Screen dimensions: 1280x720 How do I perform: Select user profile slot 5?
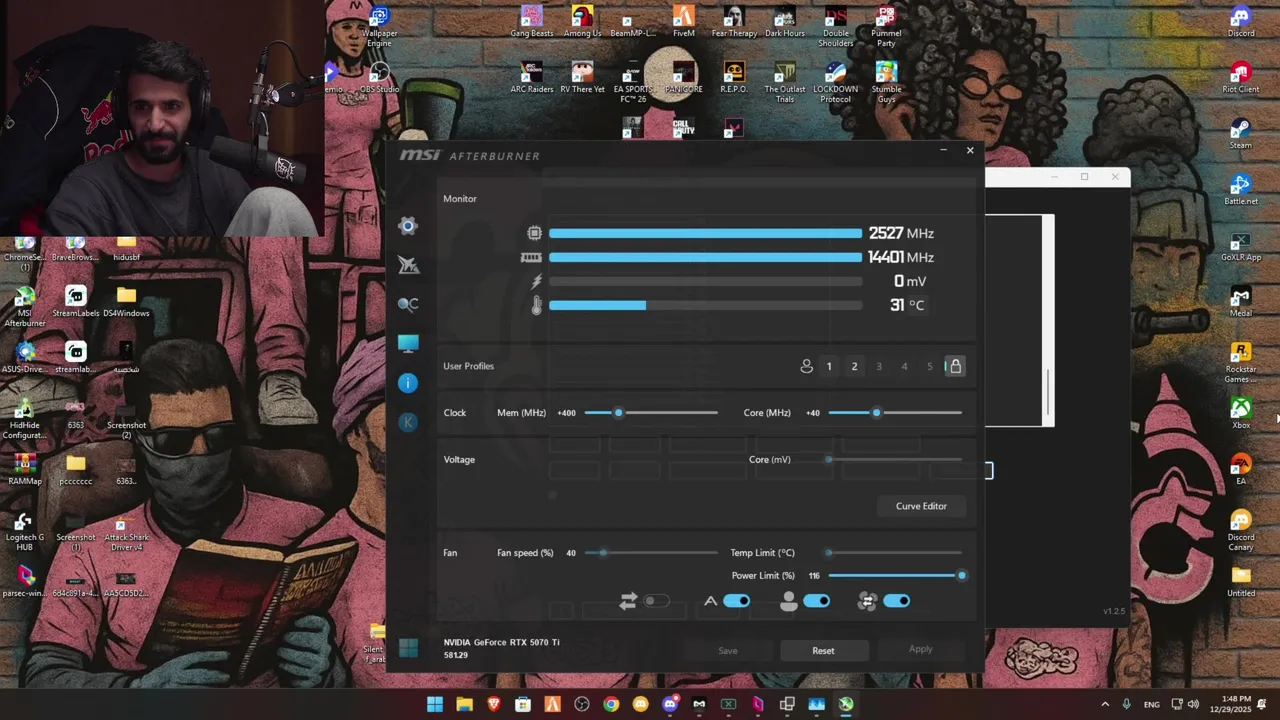pos(929,367)
